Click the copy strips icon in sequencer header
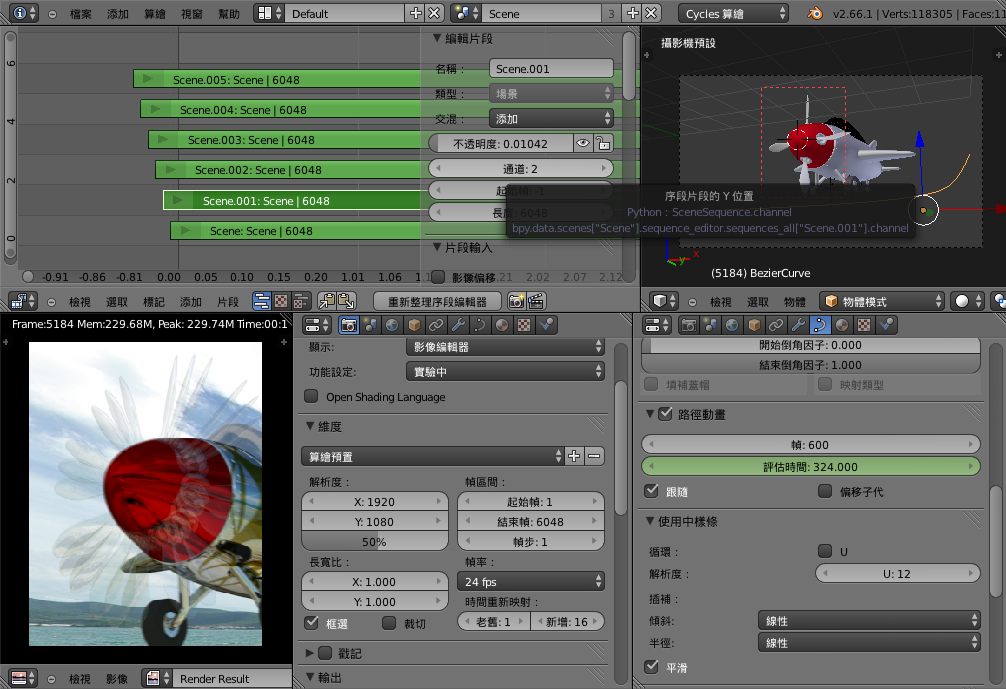This screenshot has width=1006, height=689. click(327, 301)
